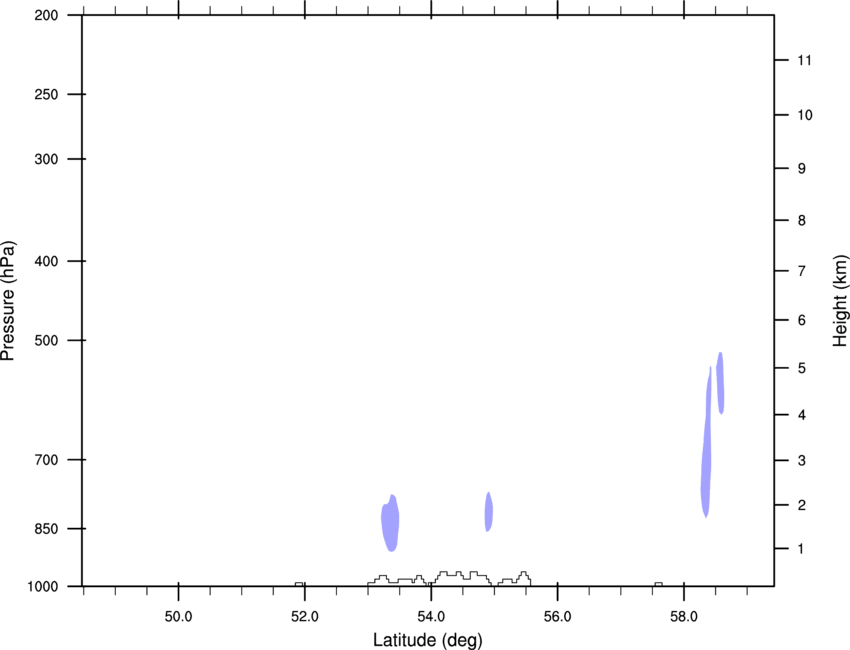Click the 56.0 latitude label
The width and height of the screenshot is (850, 650).
pyautogui.click(x=558, y=617)
